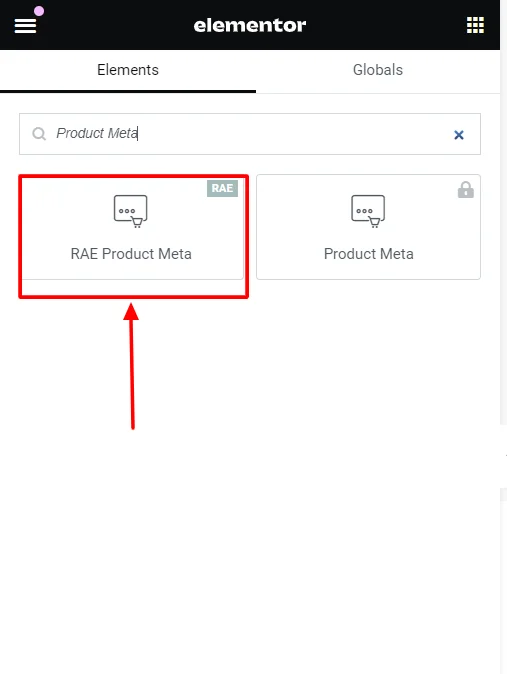
Task: Click the RAE badge on the widget
Action: pos(222,188)
